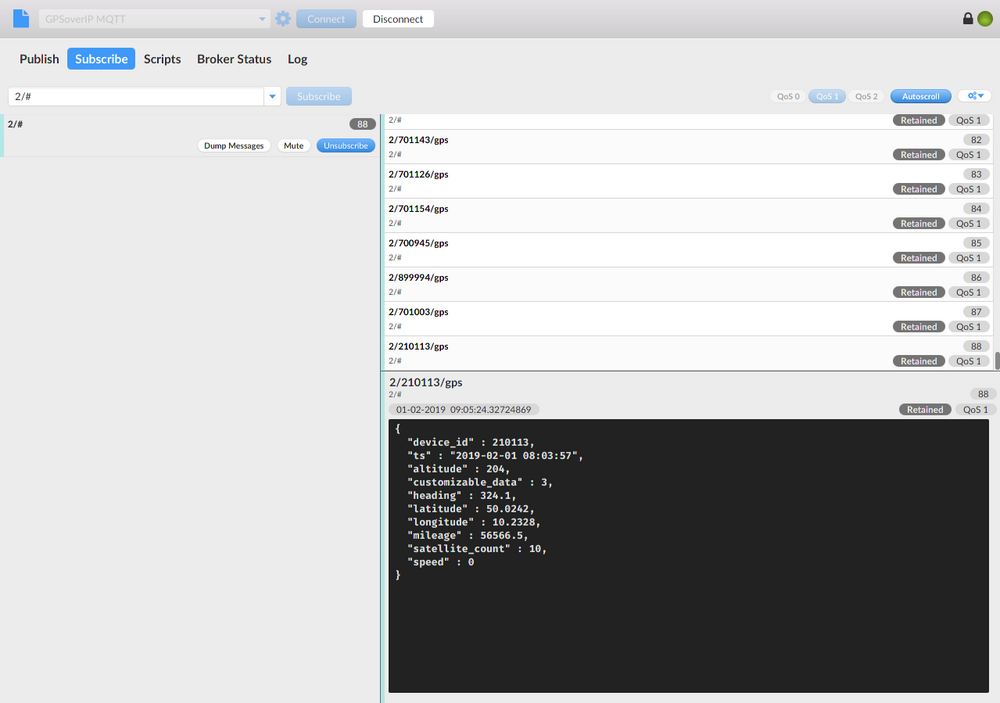Click the green connection status indicator
This screenshot has width=1000, height=703.
[985, 19]
